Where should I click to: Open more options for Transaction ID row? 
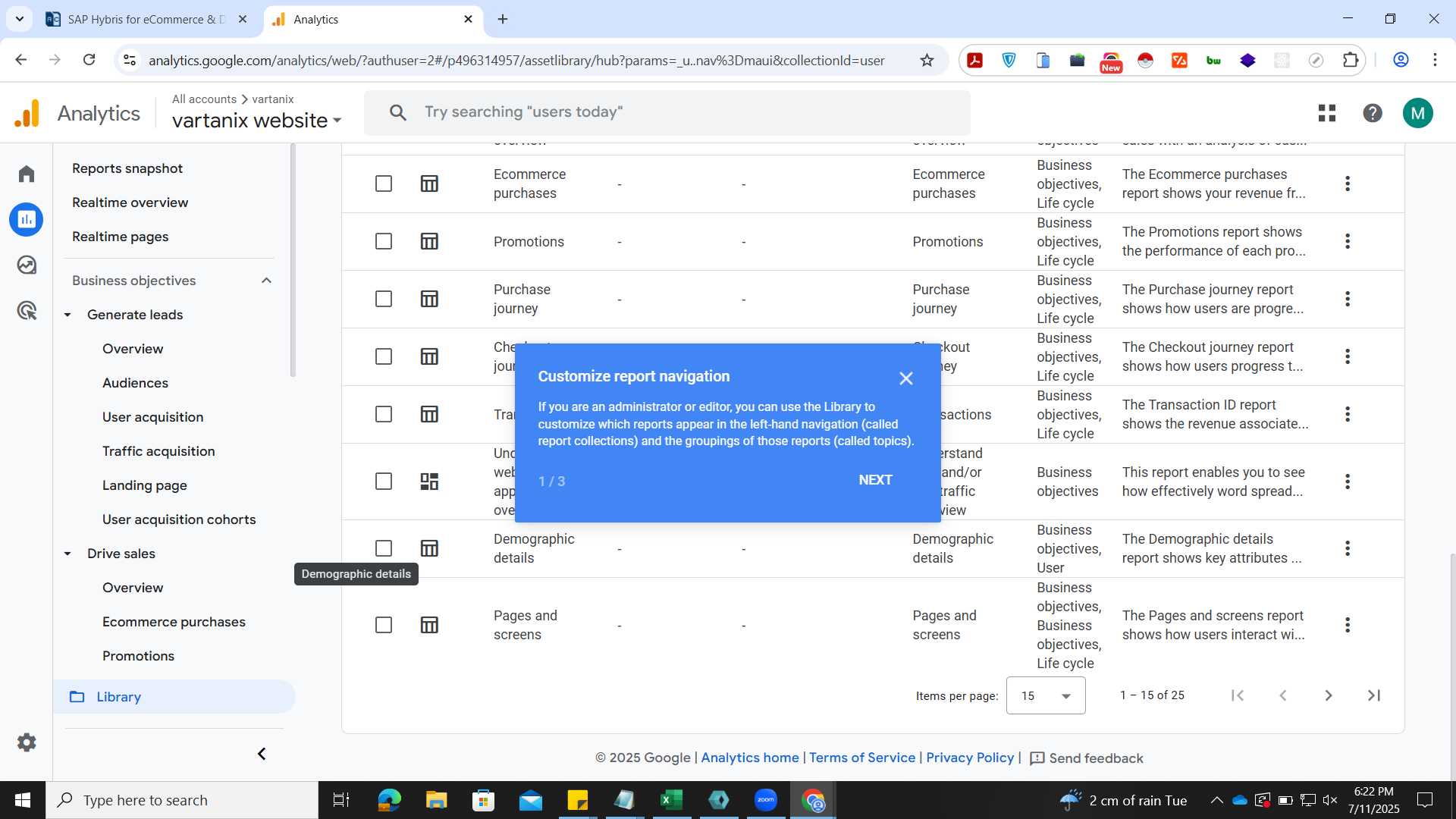click(x=1348, y=414)
